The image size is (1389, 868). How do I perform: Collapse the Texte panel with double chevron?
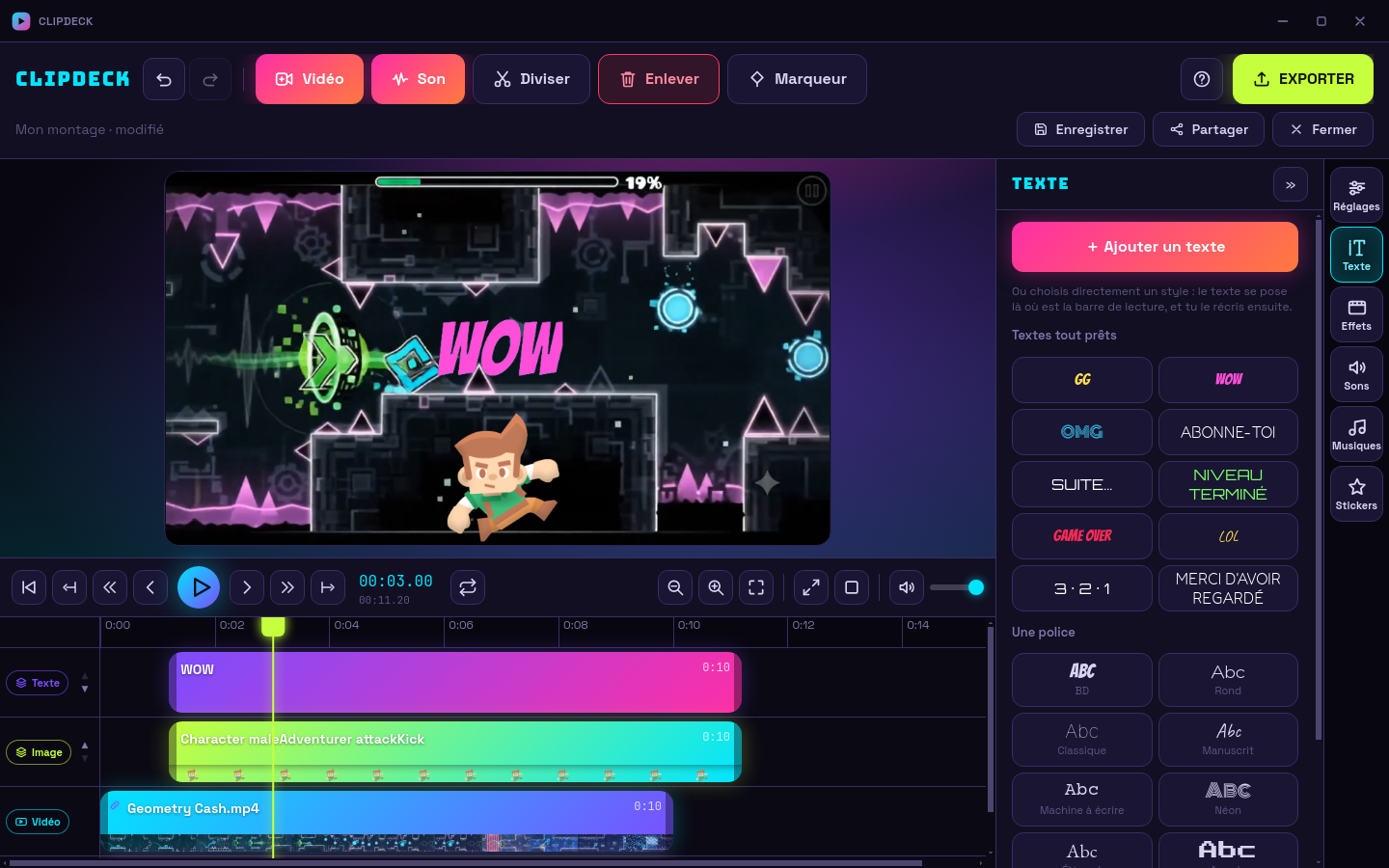tap(1291, 184)
